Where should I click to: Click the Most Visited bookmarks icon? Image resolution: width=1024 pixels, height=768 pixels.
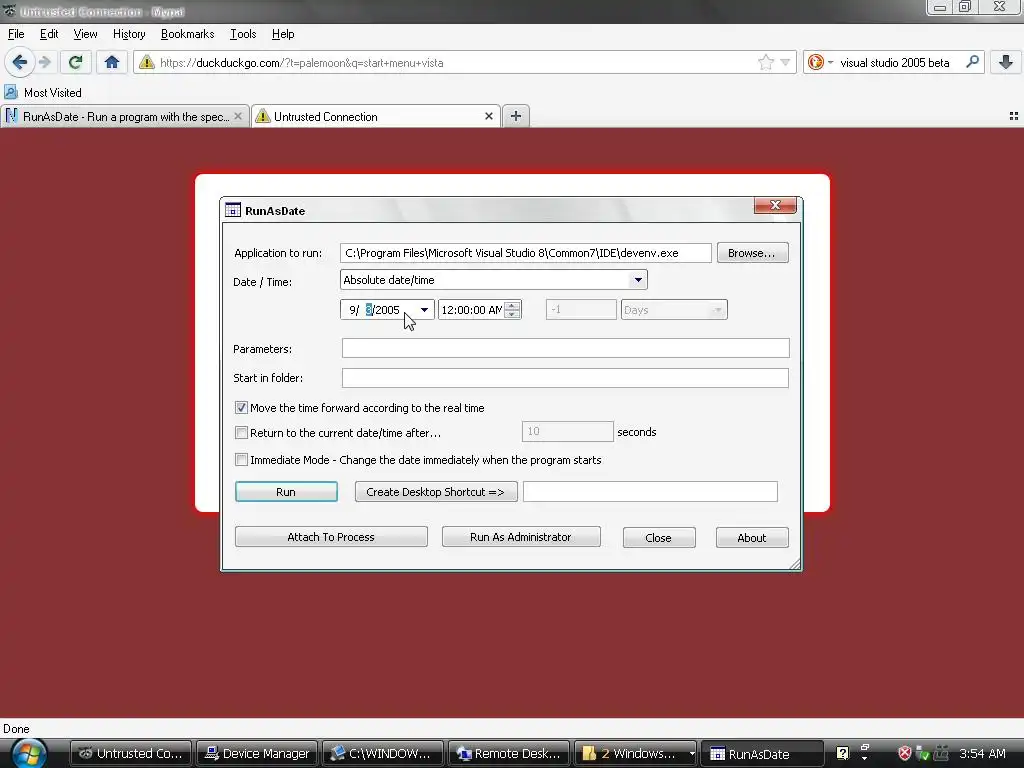click(11, 92)
